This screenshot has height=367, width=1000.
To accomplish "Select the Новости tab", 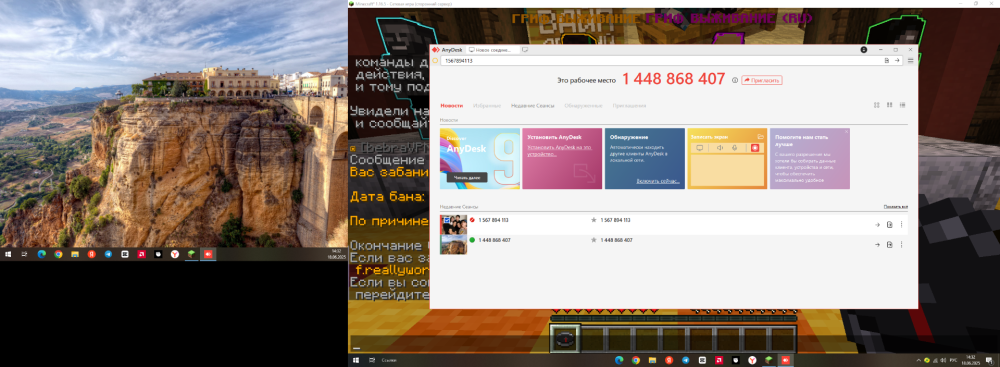I will tap(452, 105).
